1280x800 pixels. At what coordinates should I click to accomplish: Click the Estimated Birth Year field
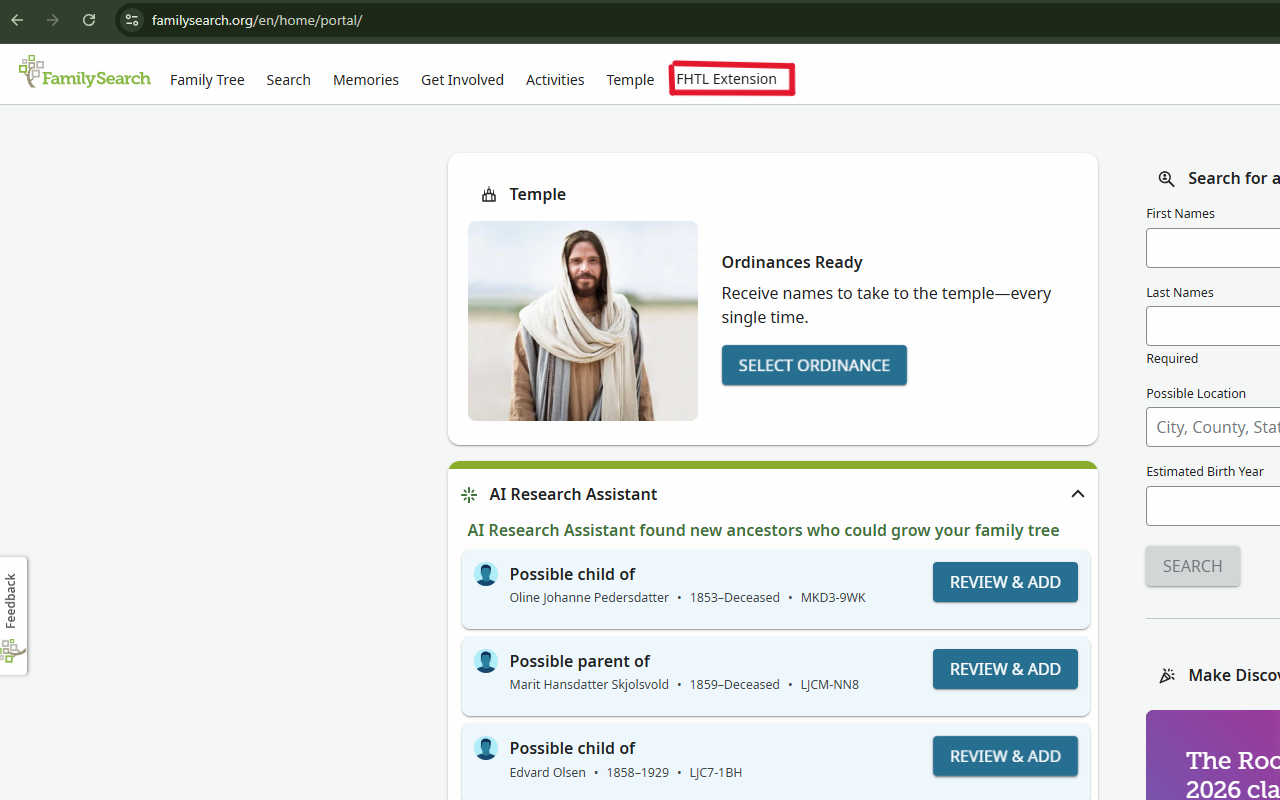pos(1213,506)
